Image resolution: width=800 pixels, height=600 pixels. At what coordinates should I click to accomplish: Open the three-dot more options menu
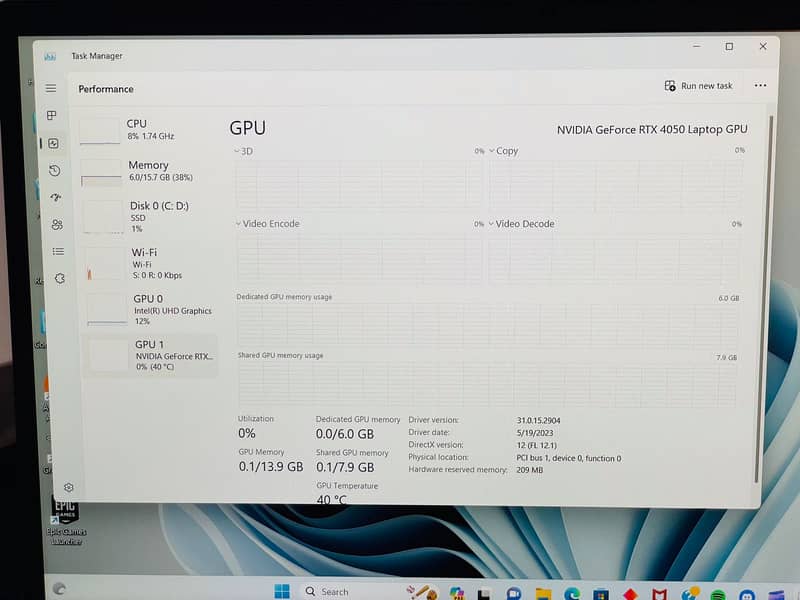[760, 85]
